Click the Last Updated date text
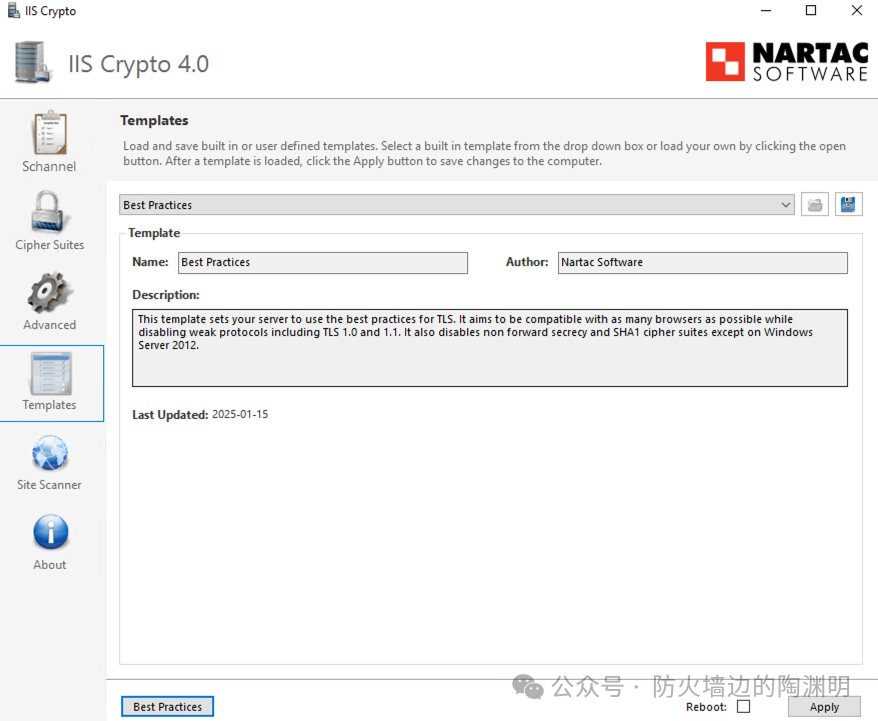This screenshot has height=721, width=878. tap(240, 414)
